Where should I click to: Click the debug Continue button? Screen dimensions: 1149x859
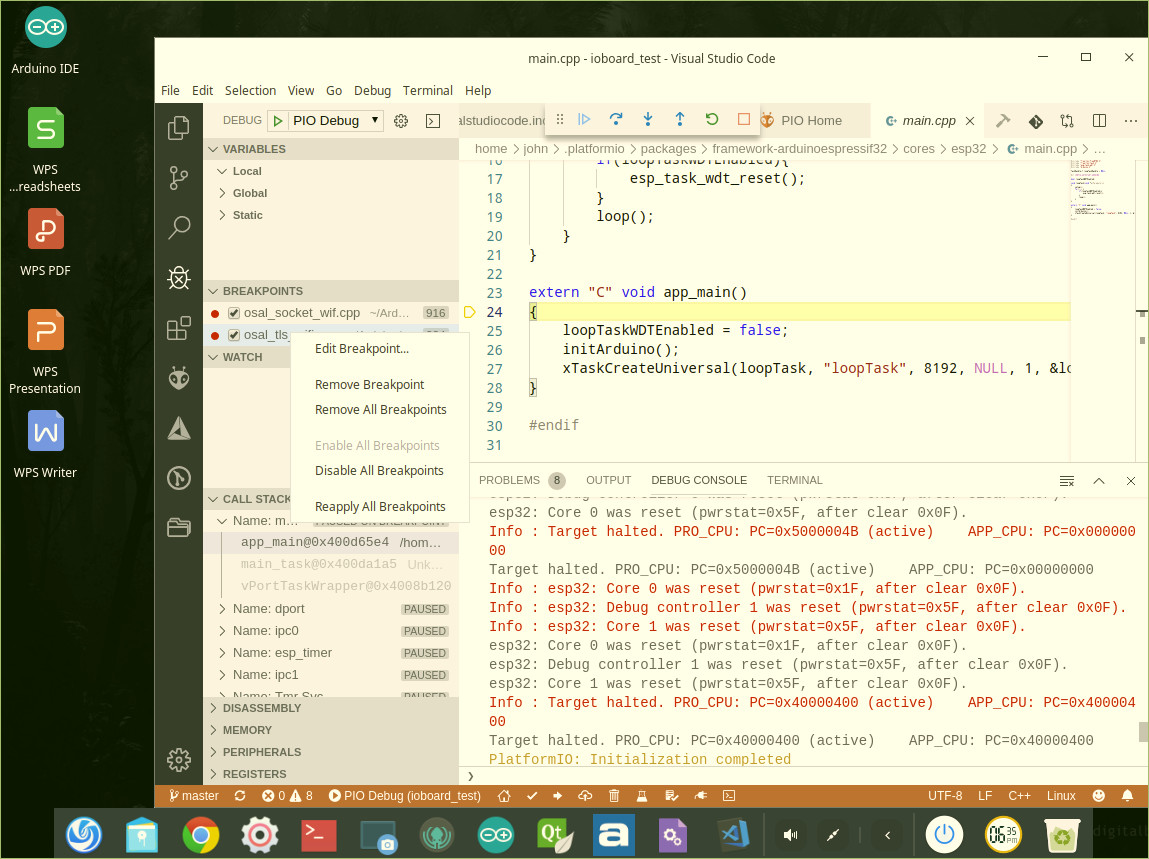pos(584,119)
